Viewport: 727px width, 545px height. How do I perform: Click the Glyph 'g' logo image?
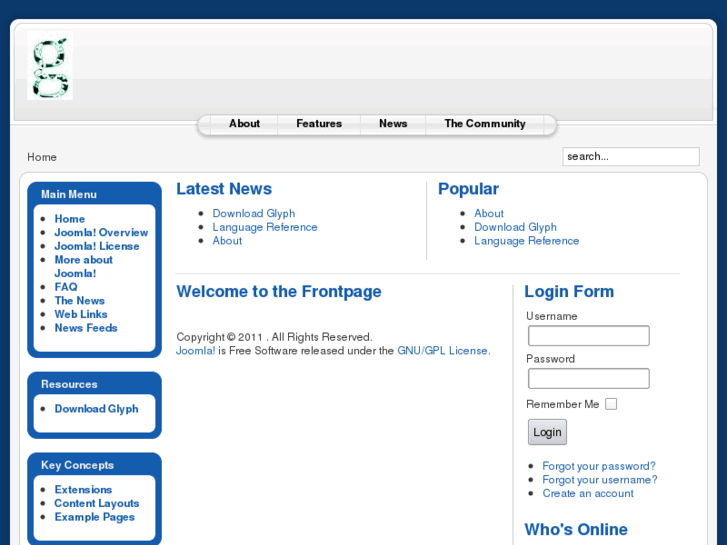[x=50, y=65]
